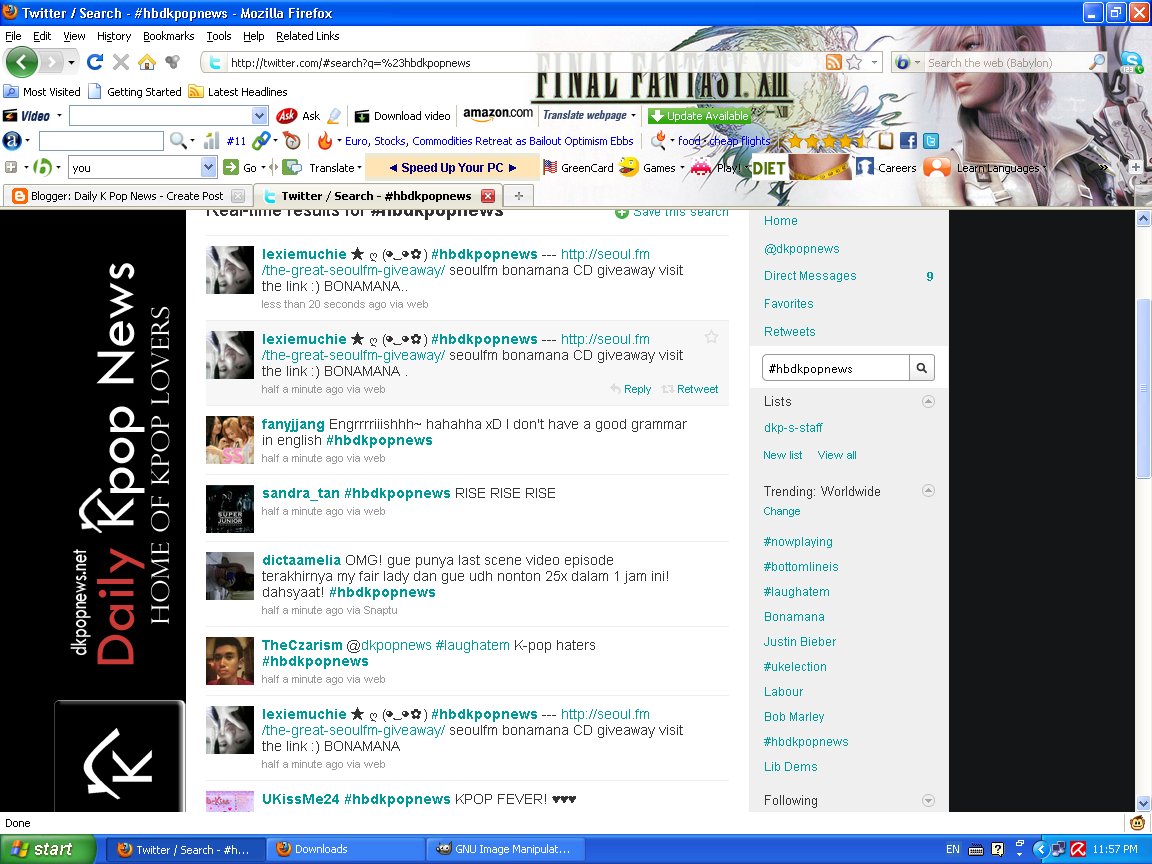
Task: Collapse the Lists section arrow
Action: pyautogui.click(x=928, y=401)
